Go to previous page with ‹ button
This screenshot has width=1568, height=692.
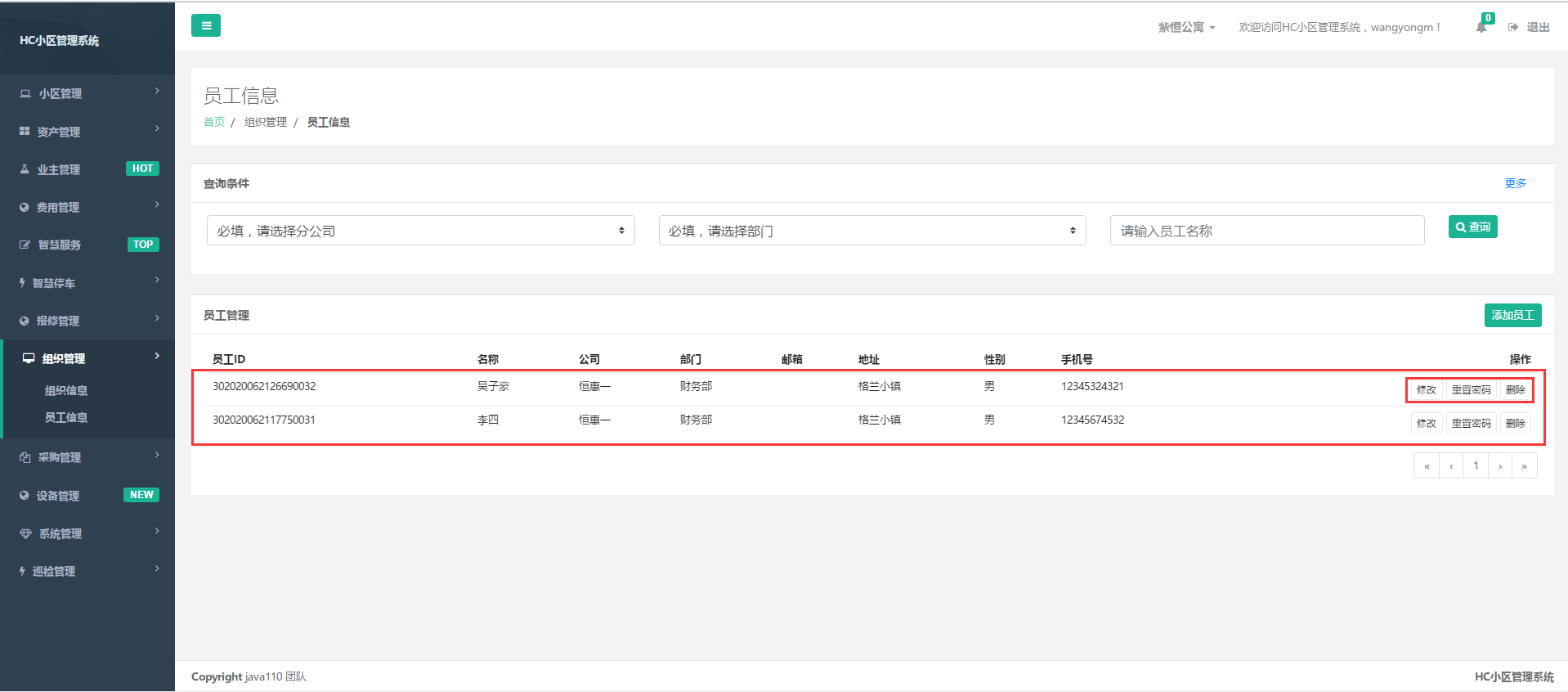coord(1451,465)
